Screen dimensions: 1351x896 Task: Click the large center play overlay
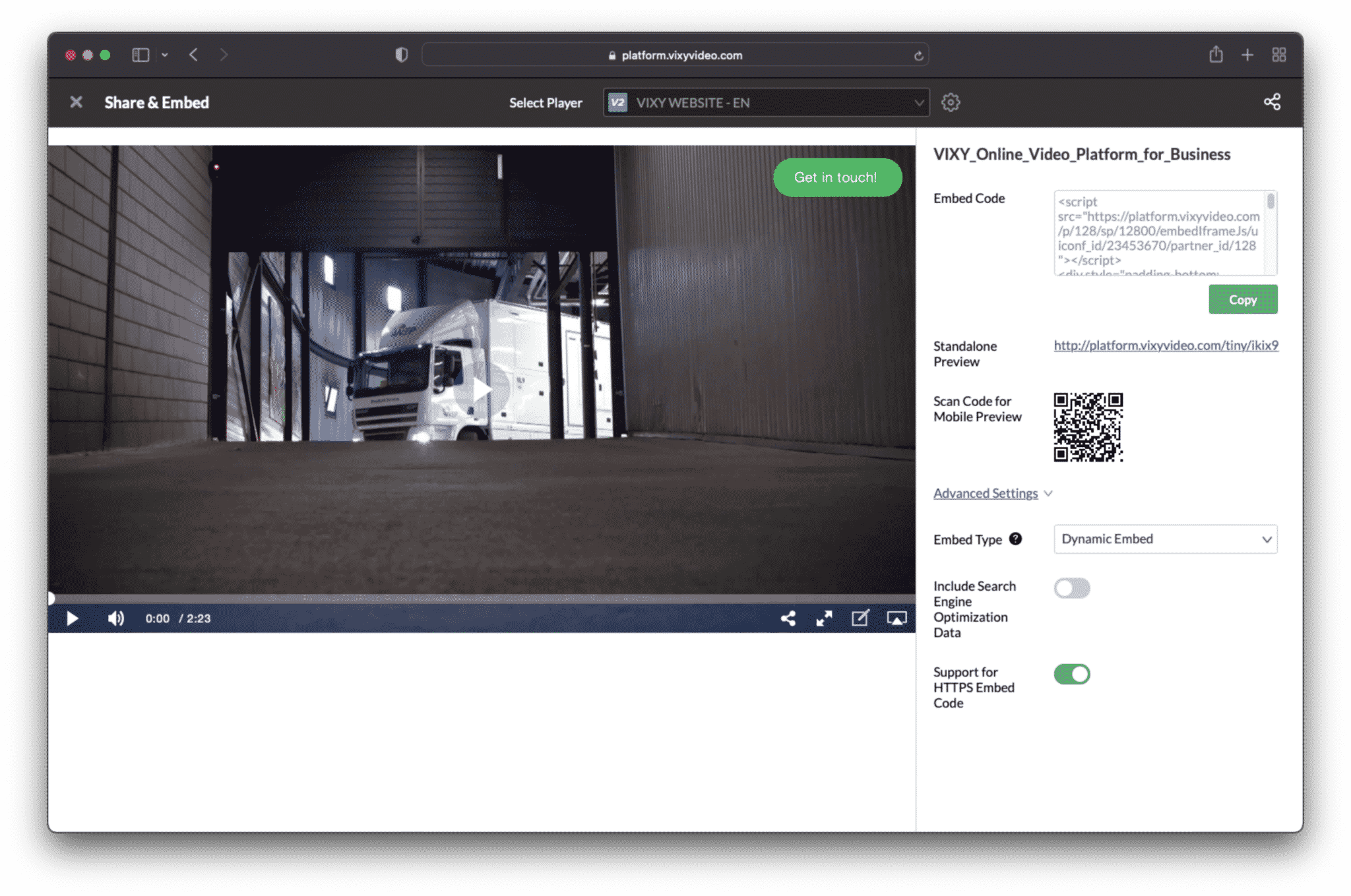[x=482, y=389]
